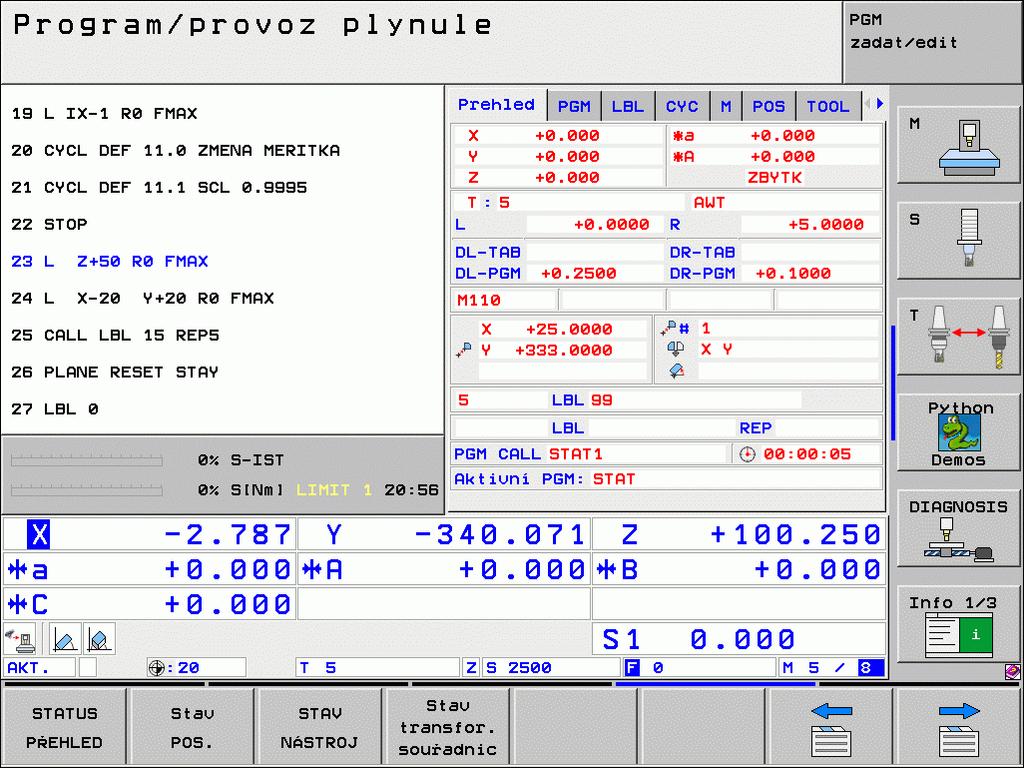Click the scaling icon below mirror icon
The image size is (1024, 768).
pos(677,371)
